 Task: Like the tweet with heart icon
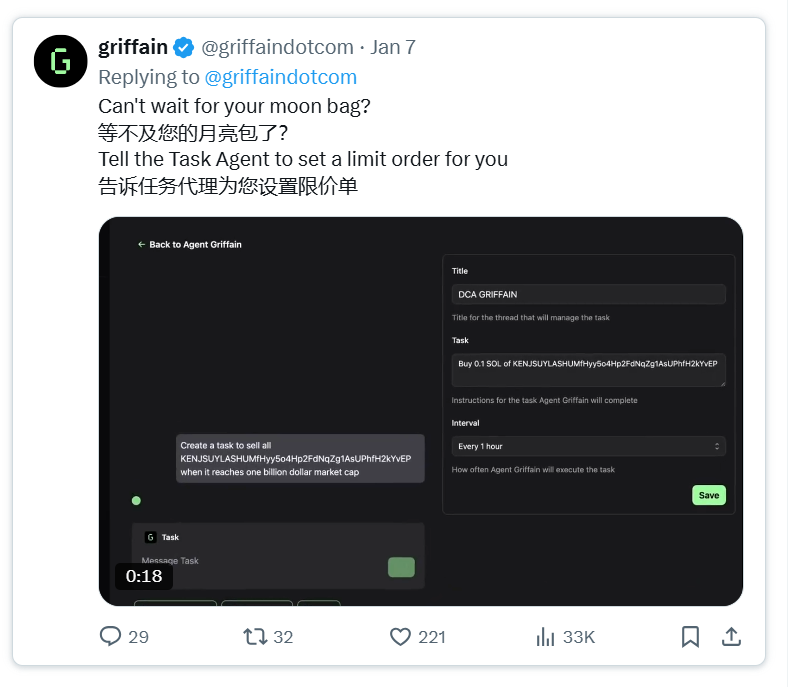(401, 637)
